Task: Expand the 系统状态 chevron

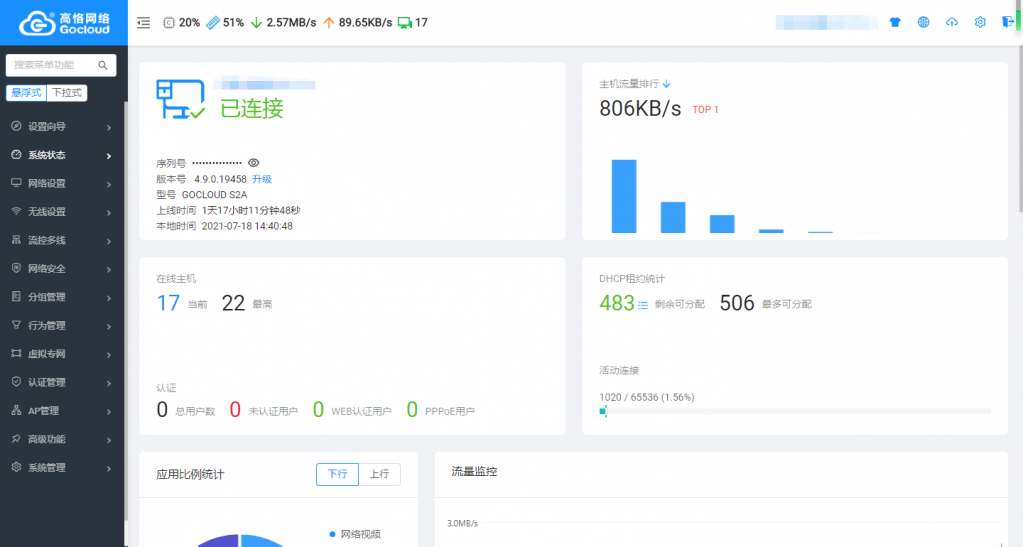Action: point(109,155)
